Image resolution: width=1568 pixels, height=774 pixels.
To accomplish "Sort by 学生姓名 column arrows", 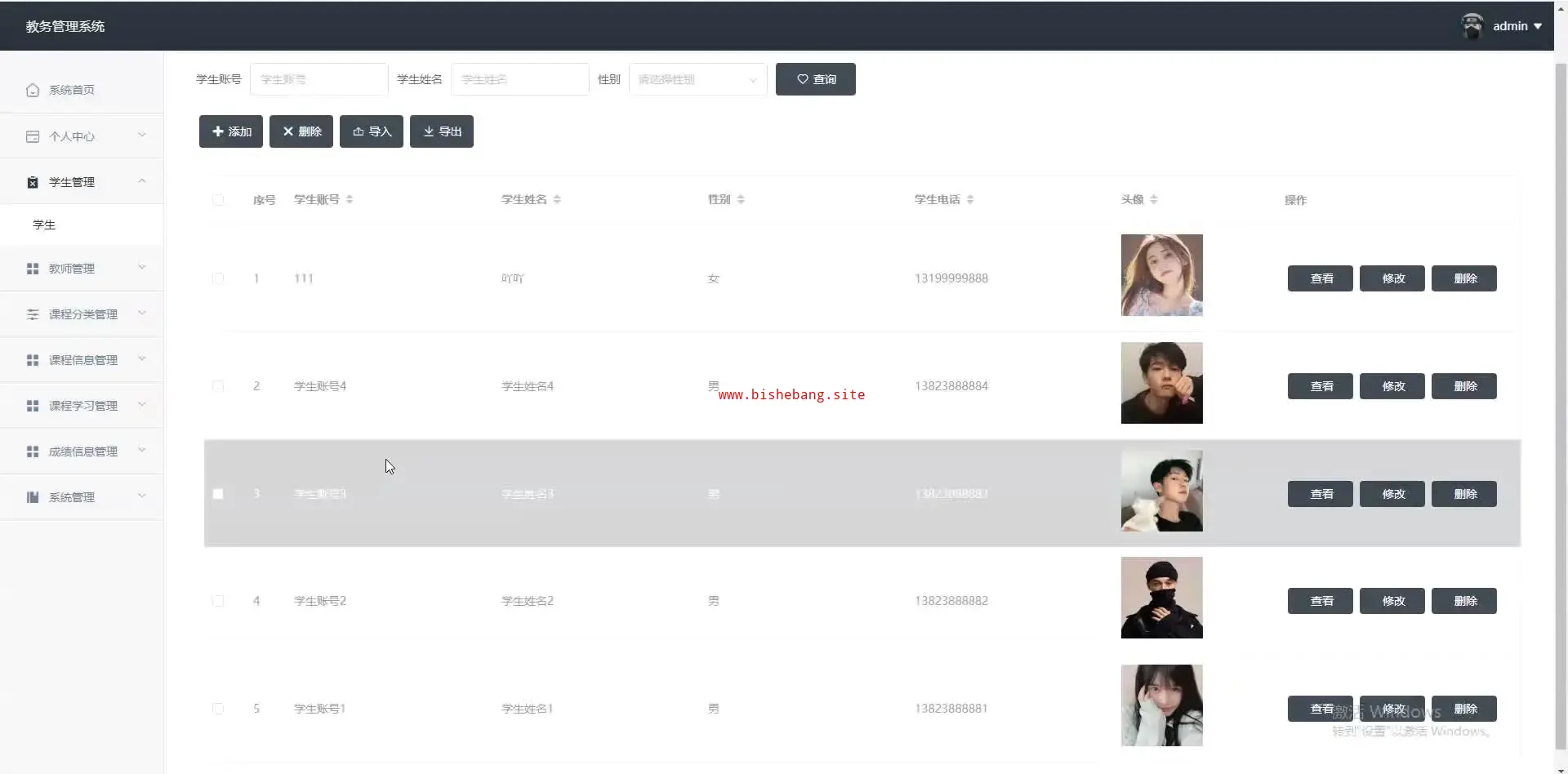I will 557,199.
